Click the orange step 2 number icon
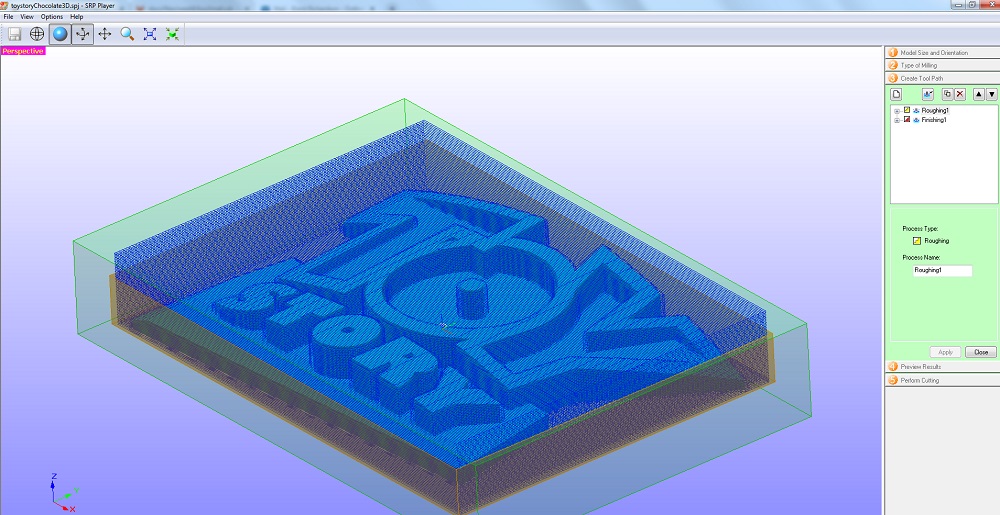The image size is (1000, 515). tap(893, 66)
